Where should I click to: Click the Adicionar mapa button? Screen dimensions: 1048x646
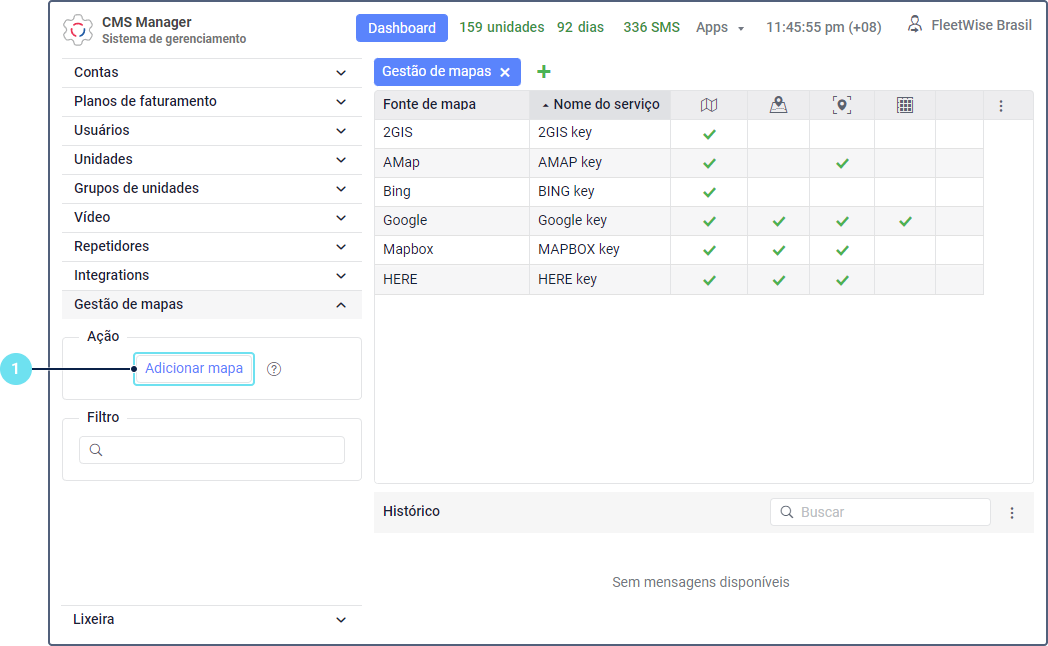coord(194,369)
